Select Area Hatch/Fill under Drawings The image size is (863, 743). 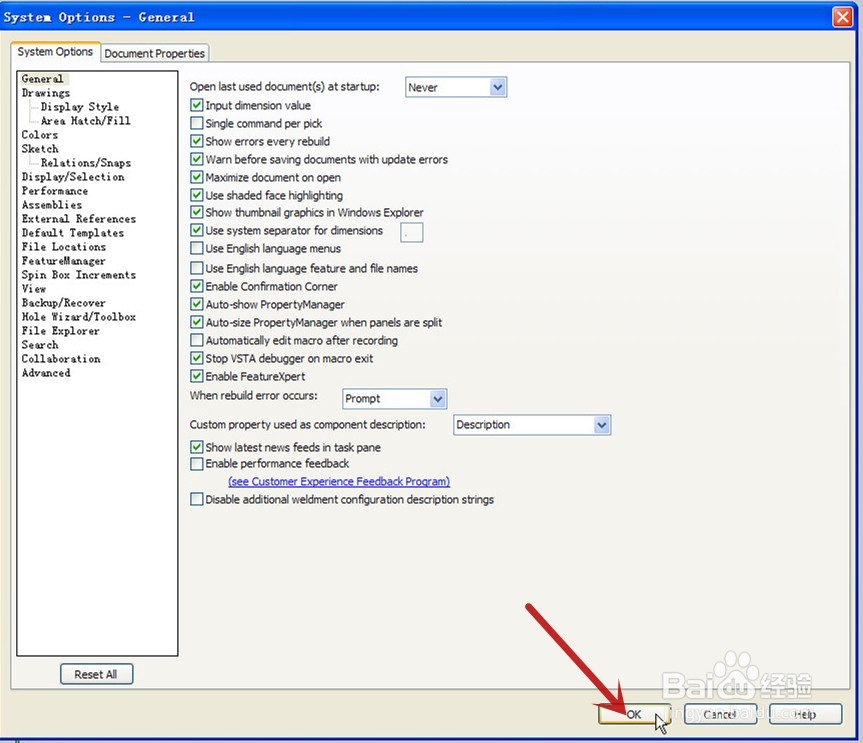click(85, 121)
